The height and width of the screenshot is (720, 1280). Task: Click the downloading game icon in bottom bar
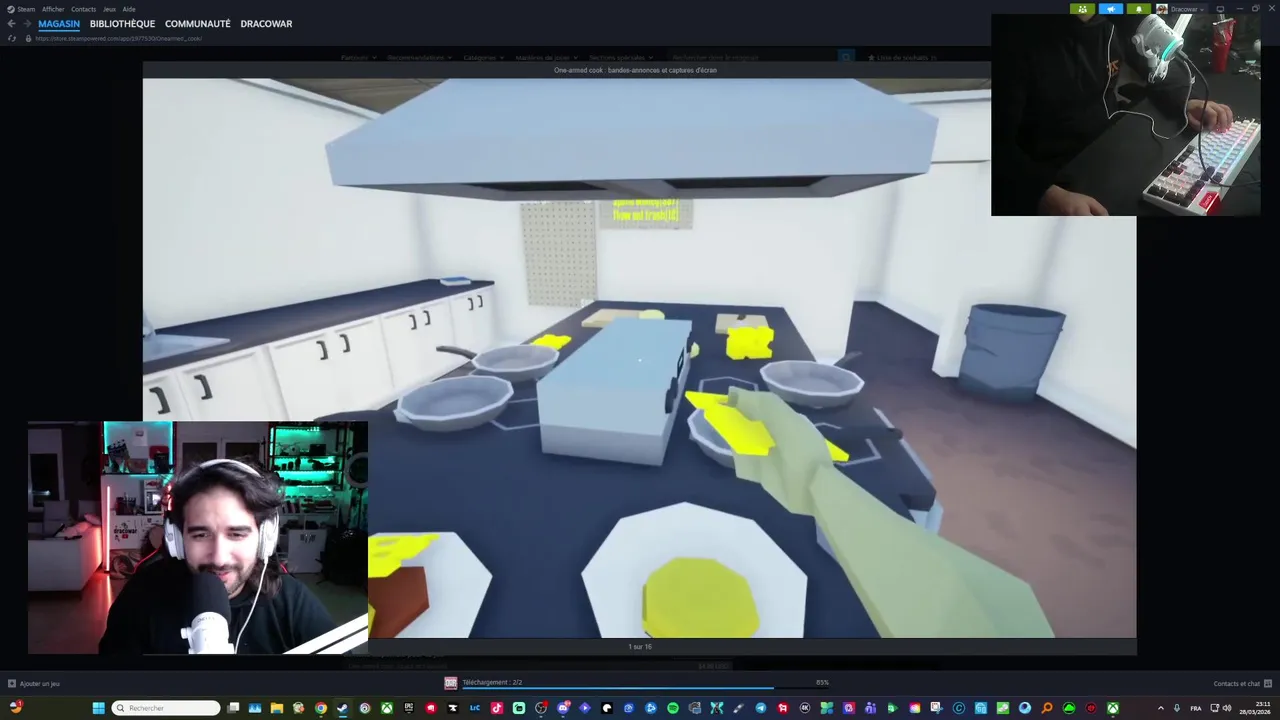click(451, 683)
